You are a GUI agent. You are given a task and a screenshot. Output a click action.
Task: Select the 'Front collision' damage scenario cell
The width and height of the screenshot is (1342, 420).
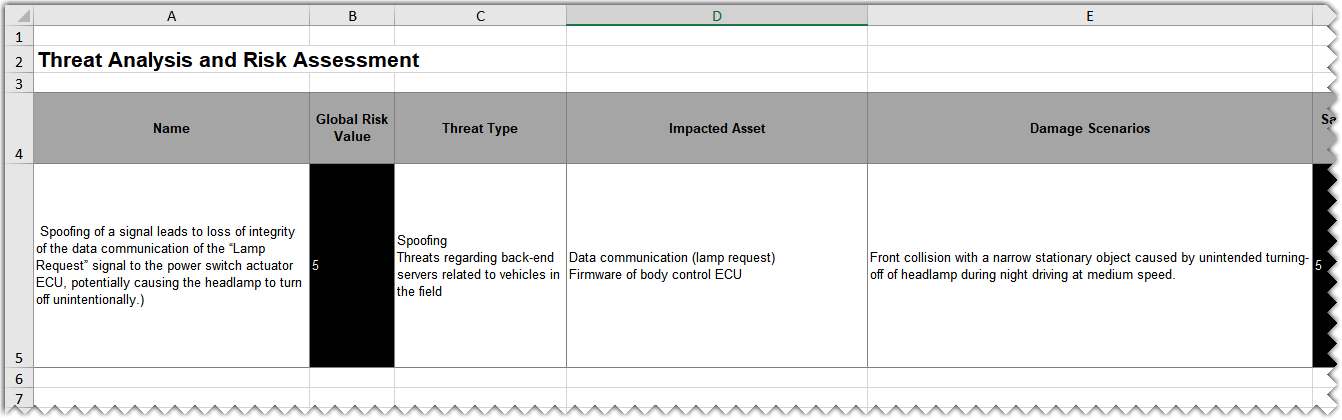(1089, 265)
